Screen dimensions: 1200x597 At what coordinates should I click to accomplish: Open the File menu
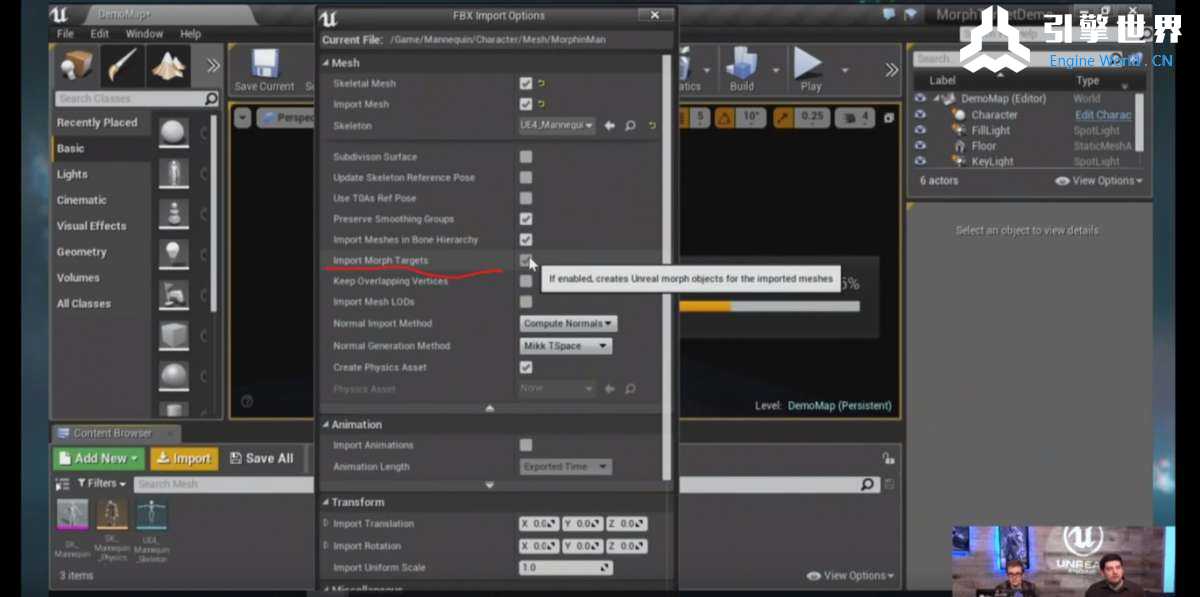click(65, 33)
